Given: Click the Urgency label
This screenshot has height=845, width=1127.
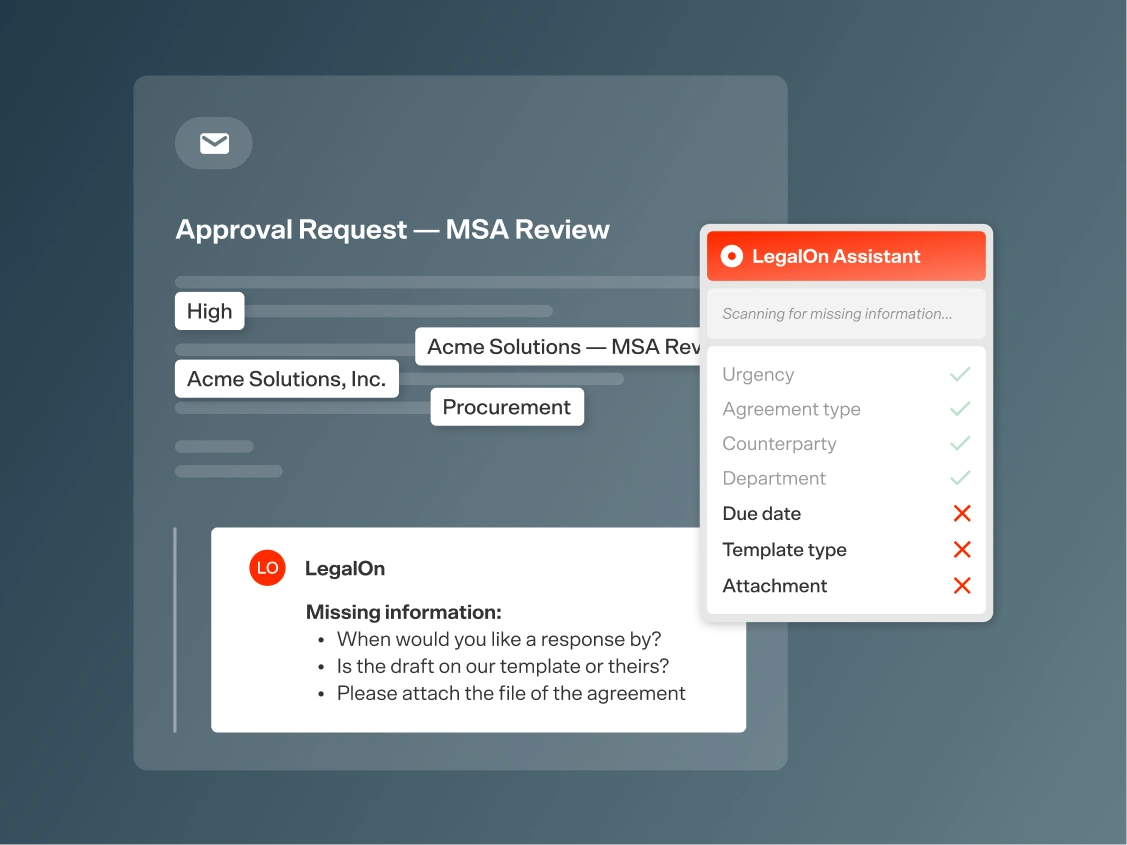Looking at the screenshot, I should coord(758,374).
